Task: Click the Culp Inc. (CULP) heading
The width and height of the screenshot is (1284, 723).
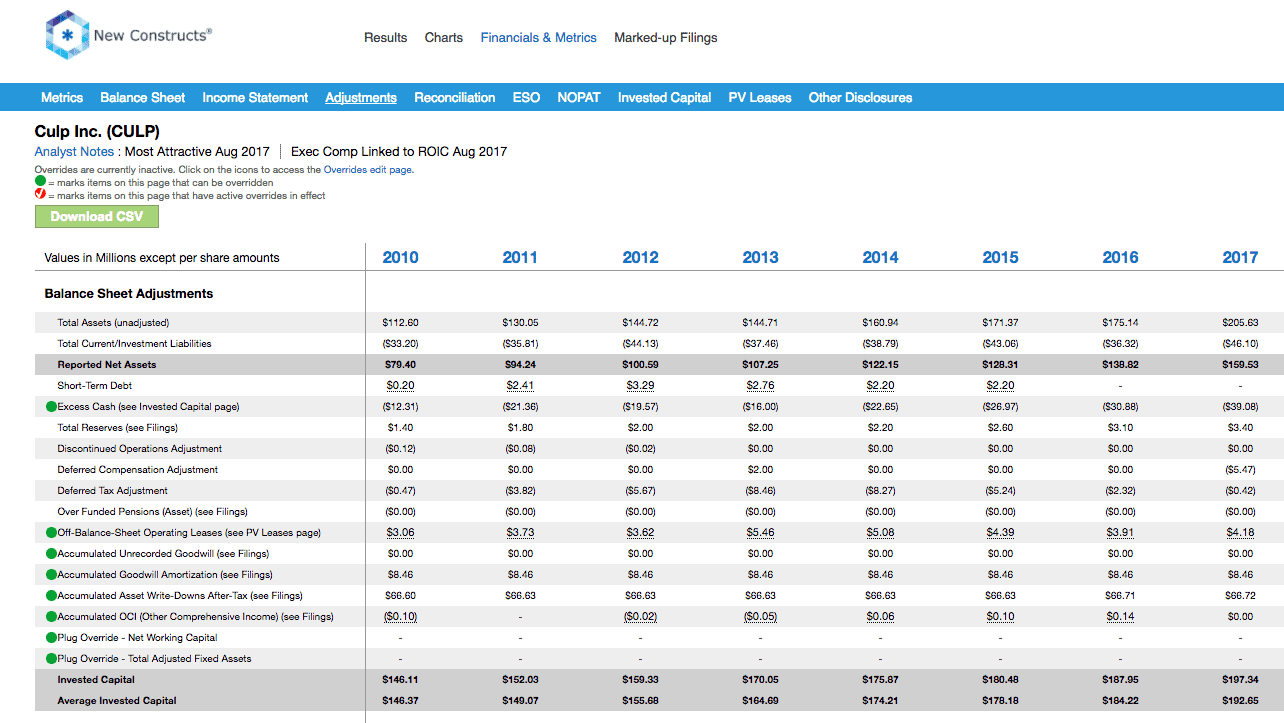Action: (x=97, y=131)
